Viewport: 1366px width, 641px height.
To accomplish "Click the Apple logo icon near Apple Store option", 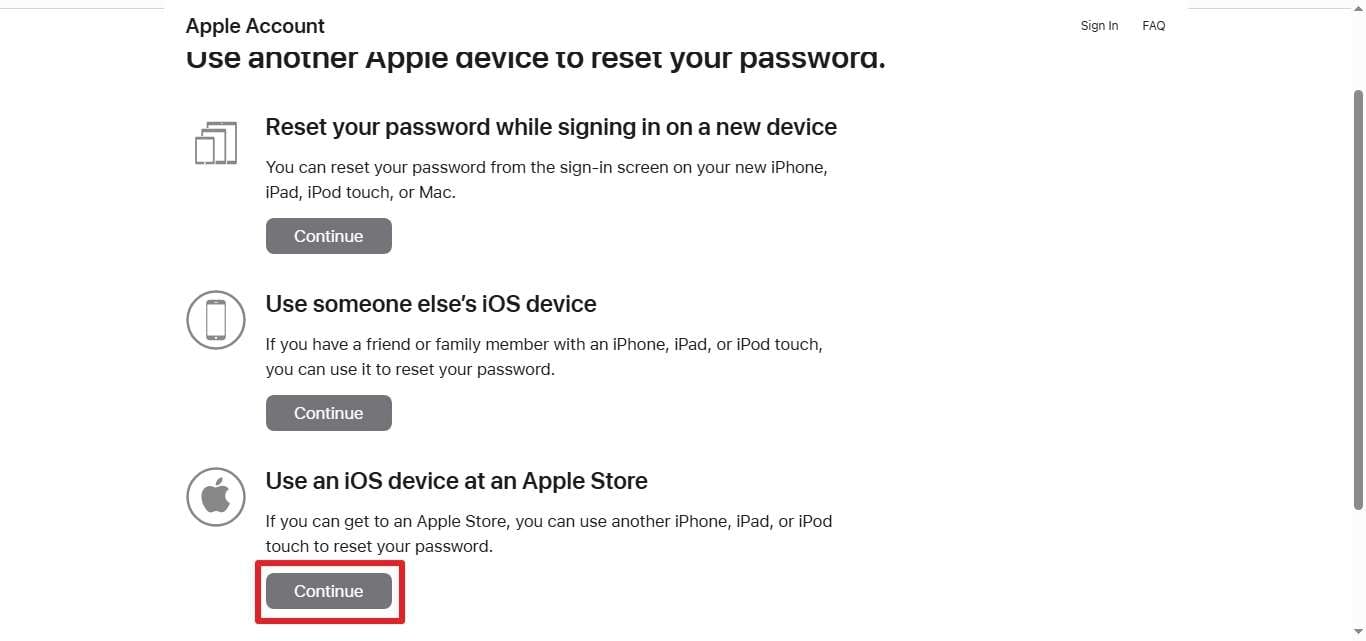I will 215,496.
